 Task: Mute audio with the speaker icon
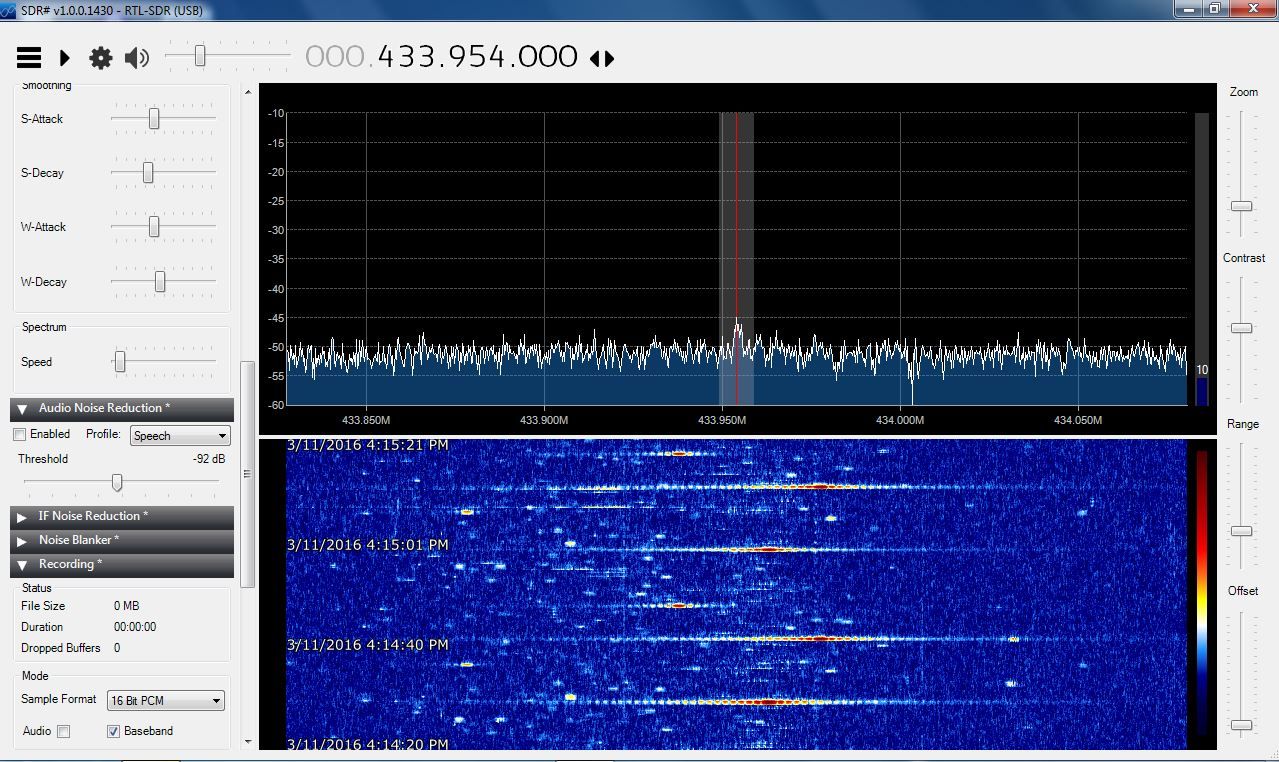[137, 58]
